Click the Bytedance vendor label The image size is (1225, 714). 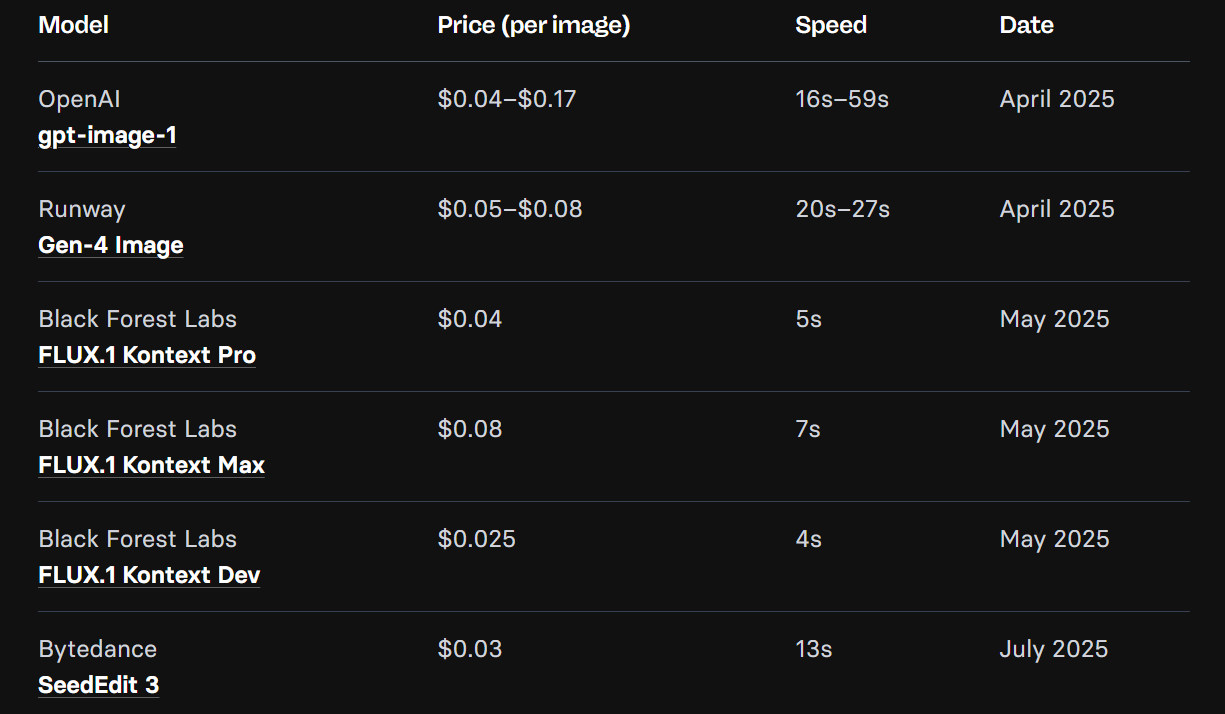click(x=97, y=649)
